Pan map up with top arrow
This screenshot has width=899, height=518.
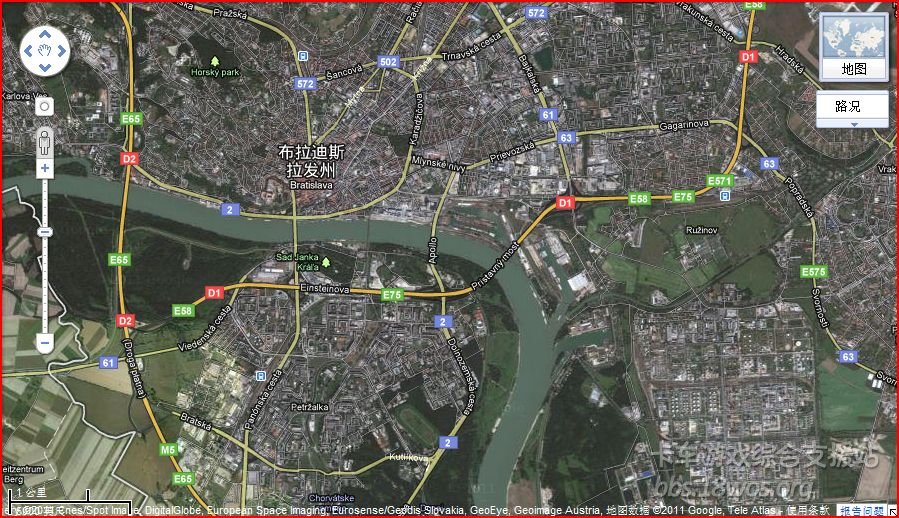coord(45,34)
